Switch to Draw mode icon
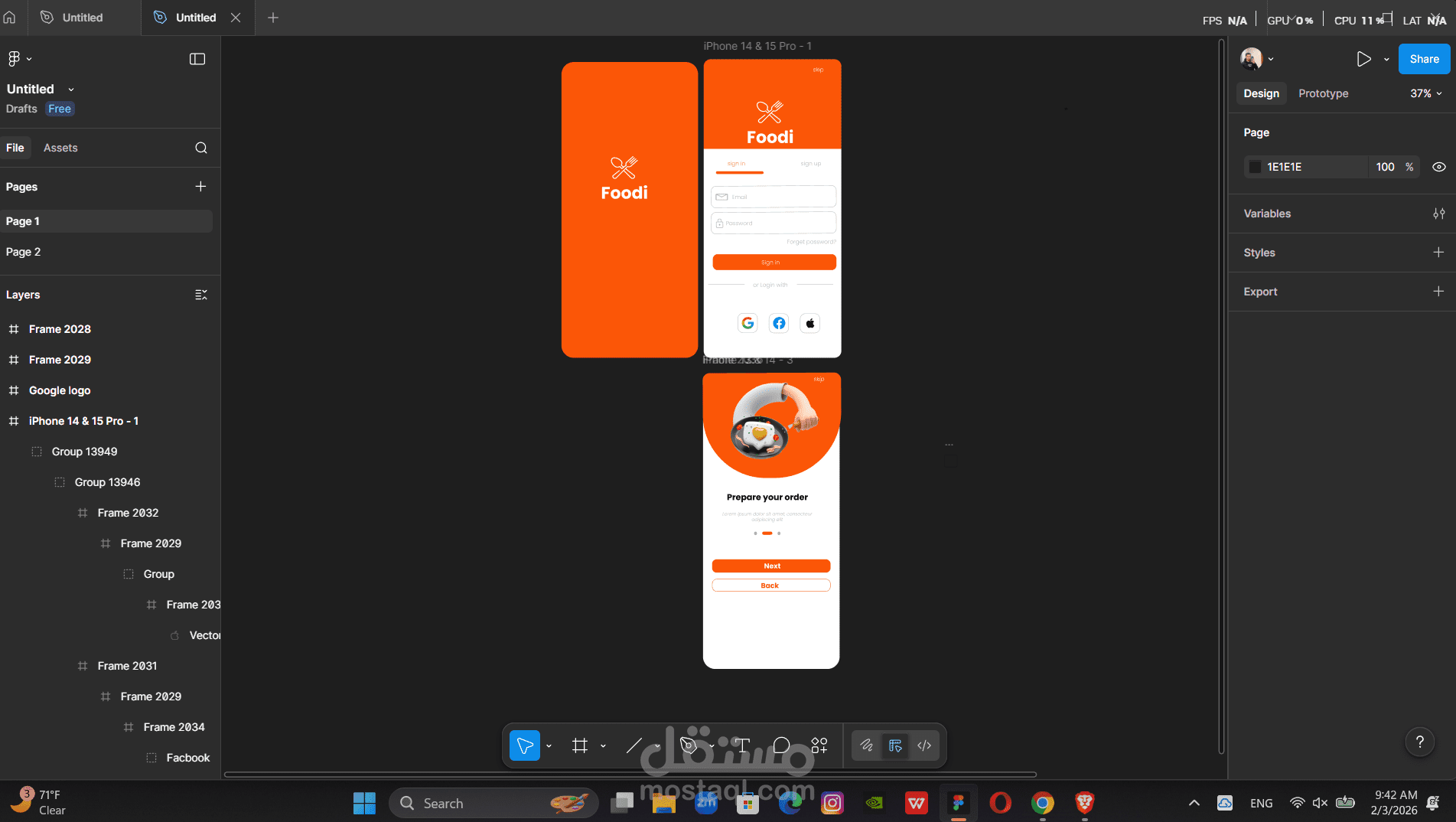 pos(866,745)
